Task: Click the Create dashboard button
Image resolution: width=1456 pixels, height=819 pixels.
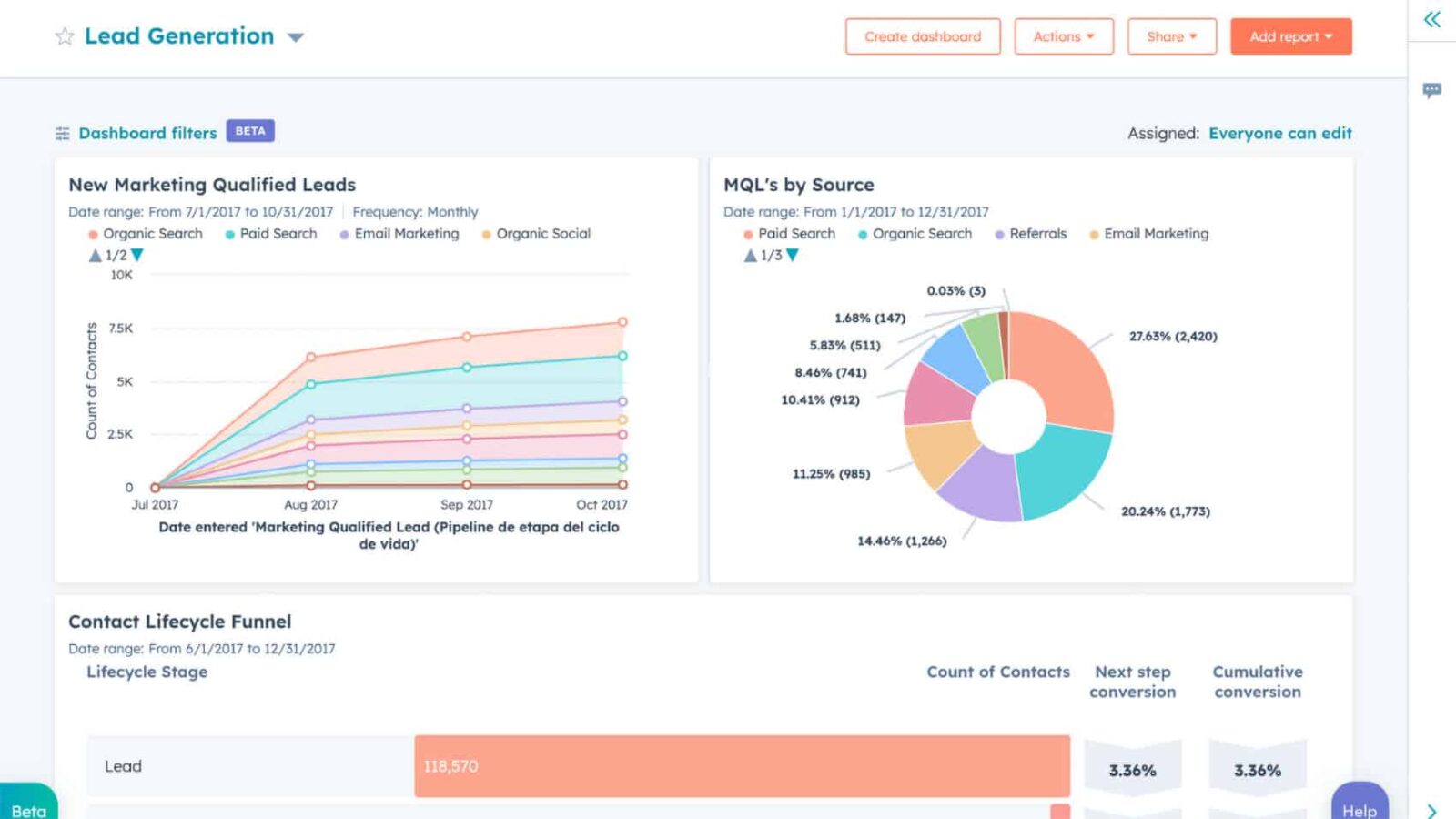Action: click(x=923, y=36)
